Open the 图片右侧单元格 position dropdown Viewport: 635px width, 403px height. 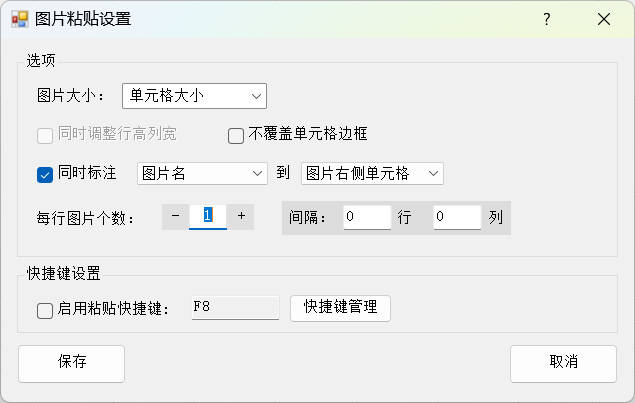(x=372, y=174)
